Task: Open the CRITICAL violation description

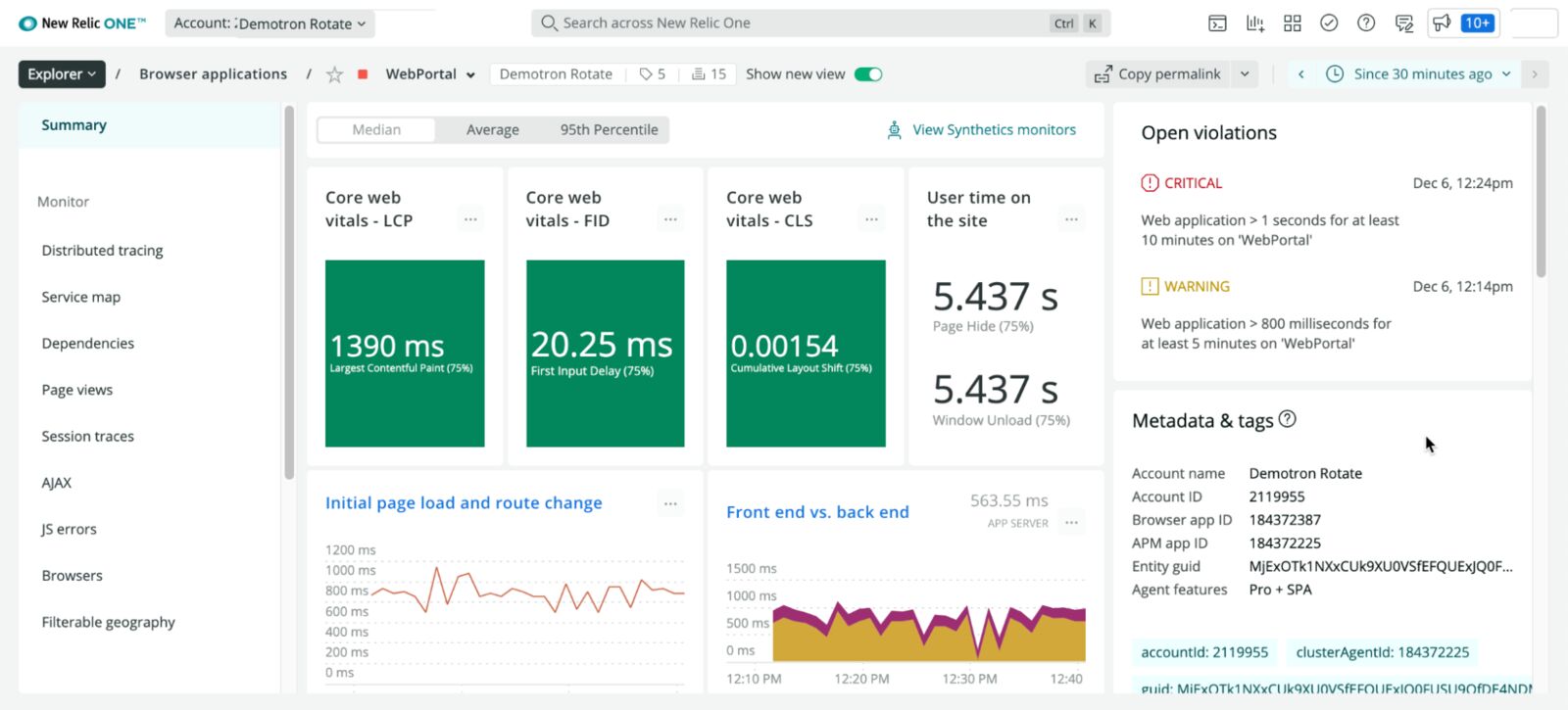Action: pos(1269,230)
